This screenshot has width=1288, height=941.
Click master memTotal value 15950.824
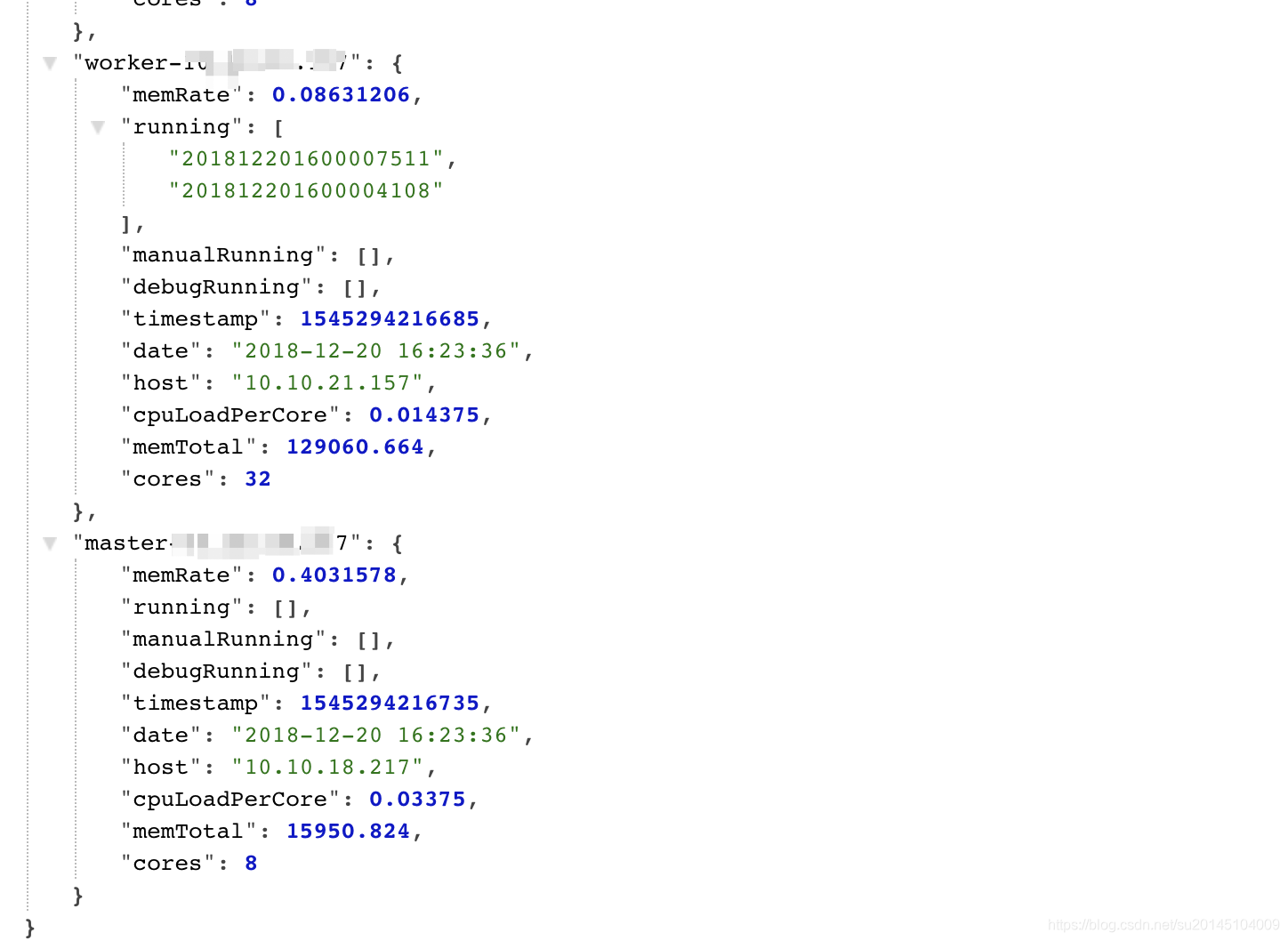pos(348,832)
